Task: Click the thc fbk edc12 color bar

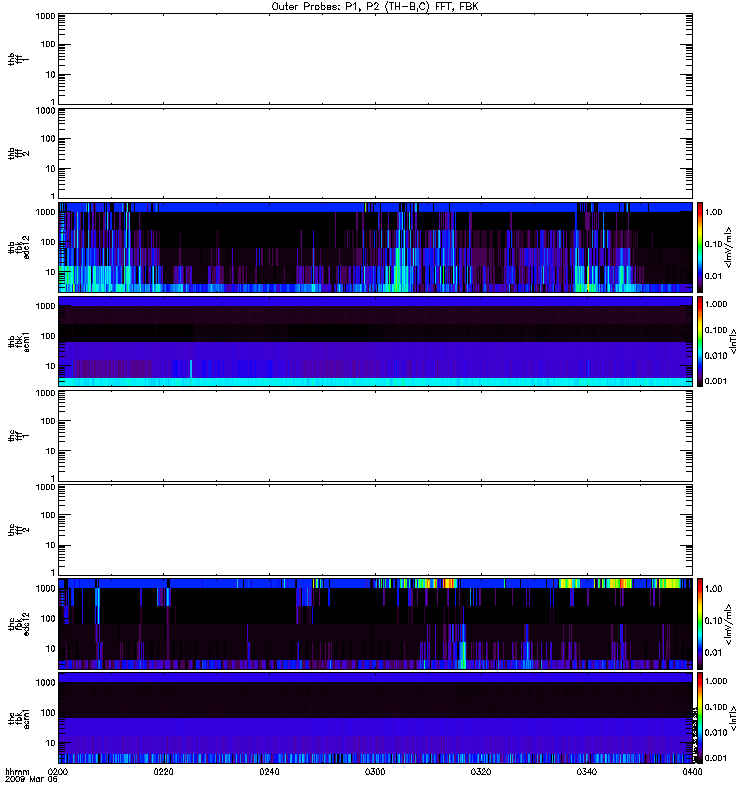Action: pyautogui.click(x=700, y=624)
